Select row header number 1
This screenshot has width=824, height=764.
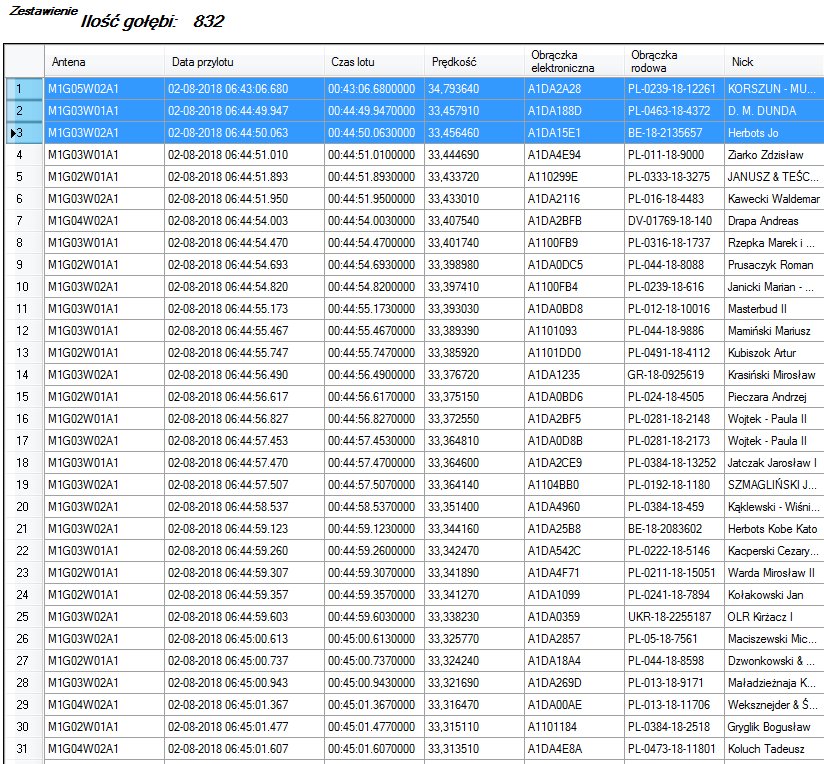pos(24,89)
